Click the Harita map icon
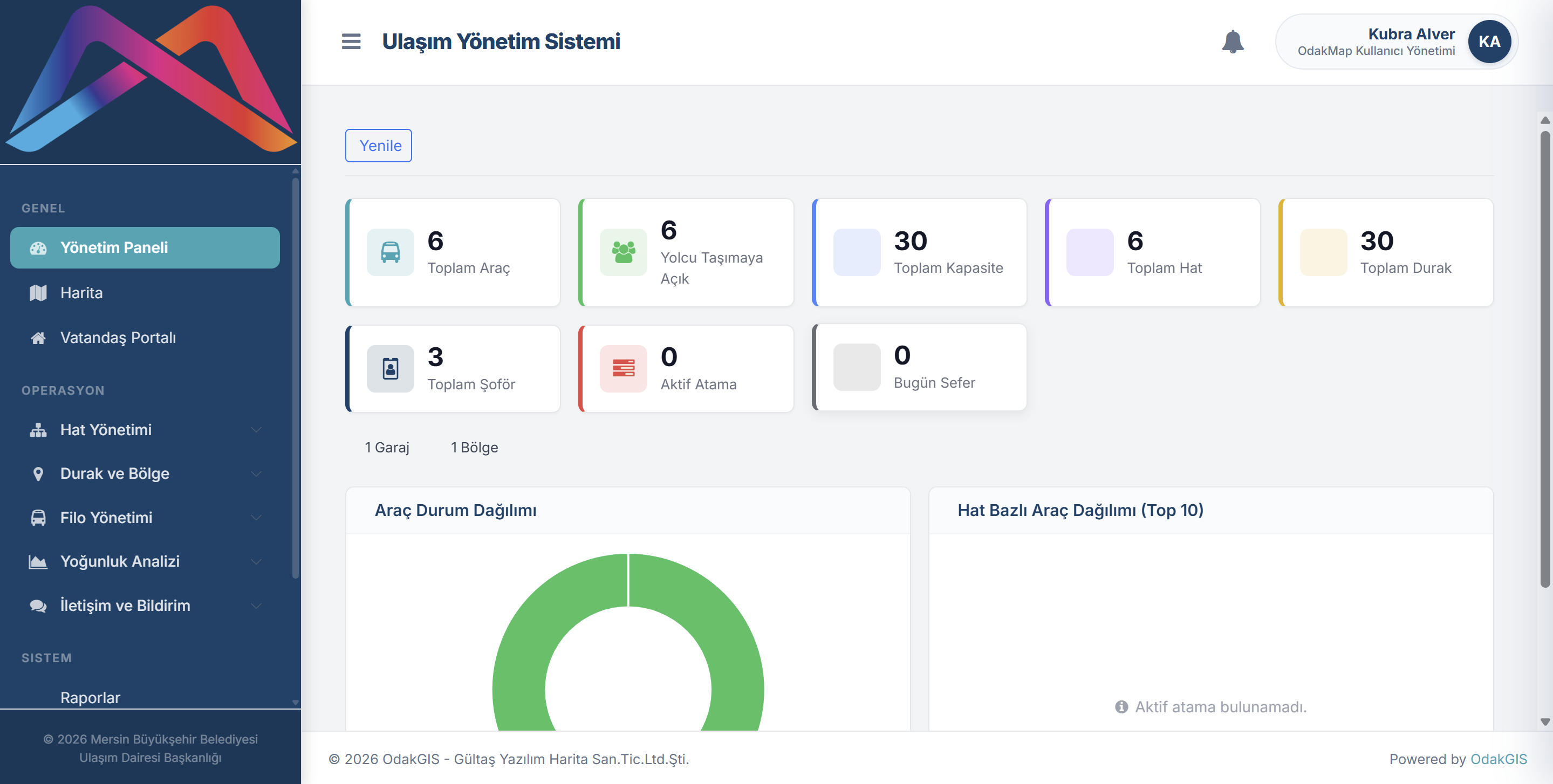The height and width of the screenshot is (784, 1553). point(38,293)
